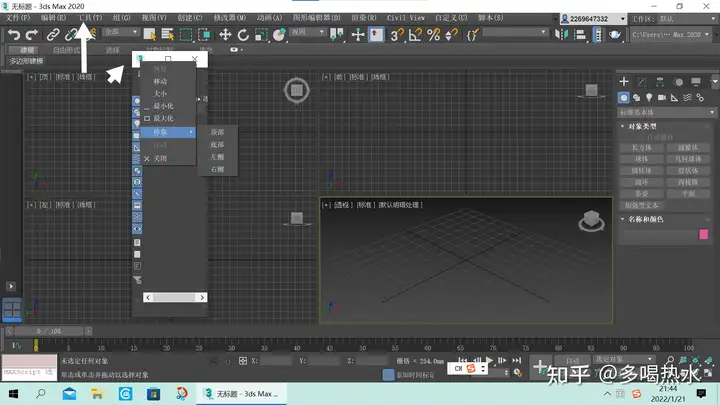Select the Create plus tab in command panel
720x405 pixels.
coord(624,82)
